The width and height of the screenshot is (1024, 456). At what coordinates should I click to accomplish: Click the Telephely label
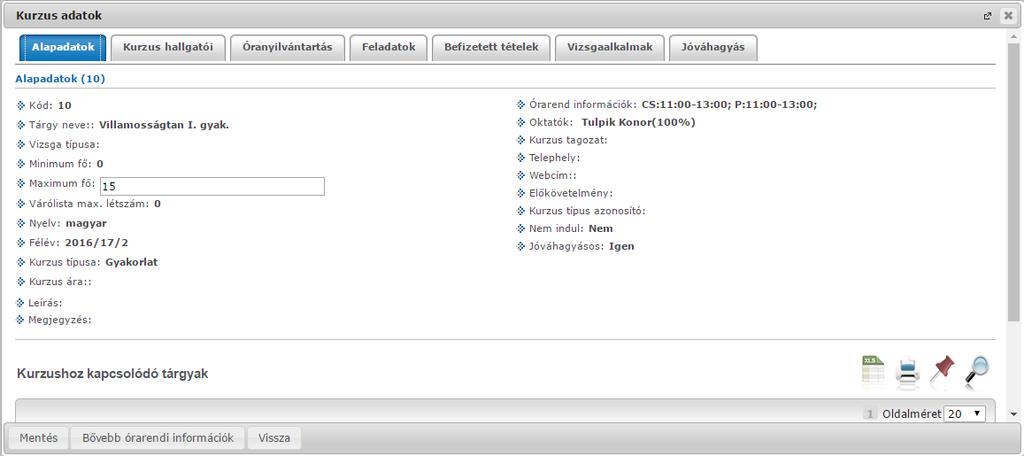[554, 157]
